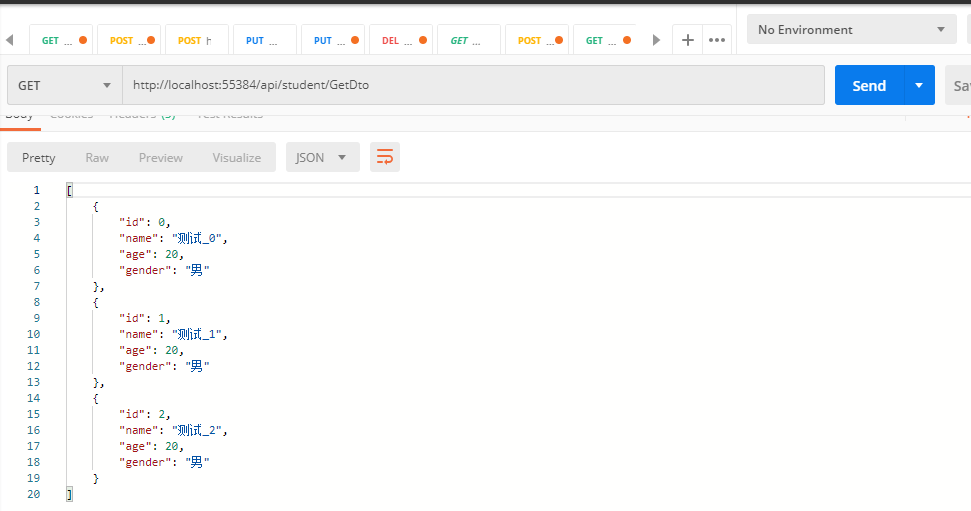Viewport: 971px width, 511px height.
Task: Click "id": 1 on line 9
Action: click(144, 318)
